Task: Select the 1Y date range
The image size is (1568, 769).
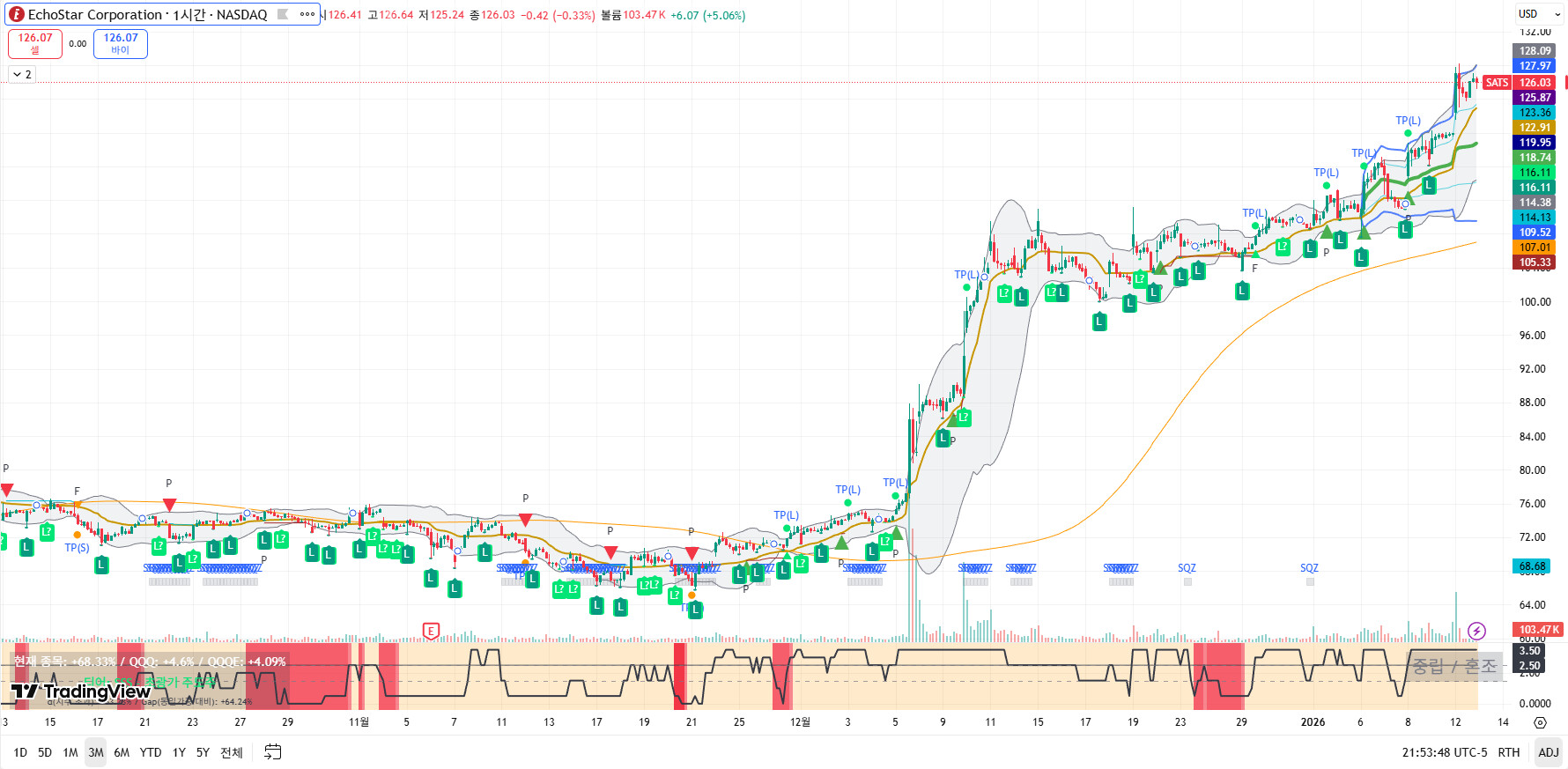Action: point(179,752)
